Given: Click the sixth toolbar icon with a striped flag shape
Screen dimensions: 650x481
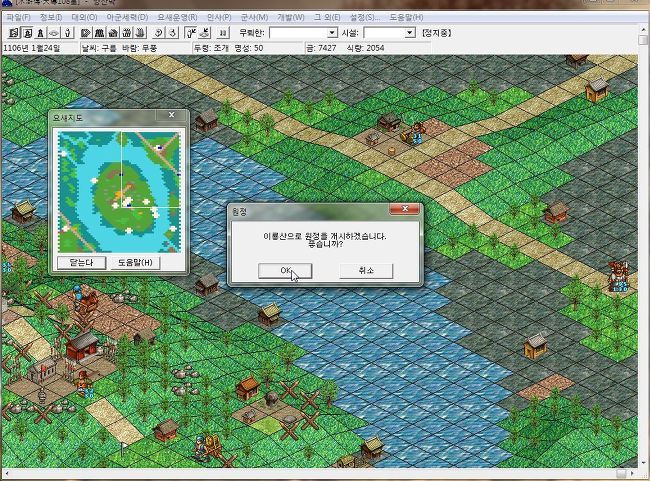Looking at the screenshot, I should 86,32.
